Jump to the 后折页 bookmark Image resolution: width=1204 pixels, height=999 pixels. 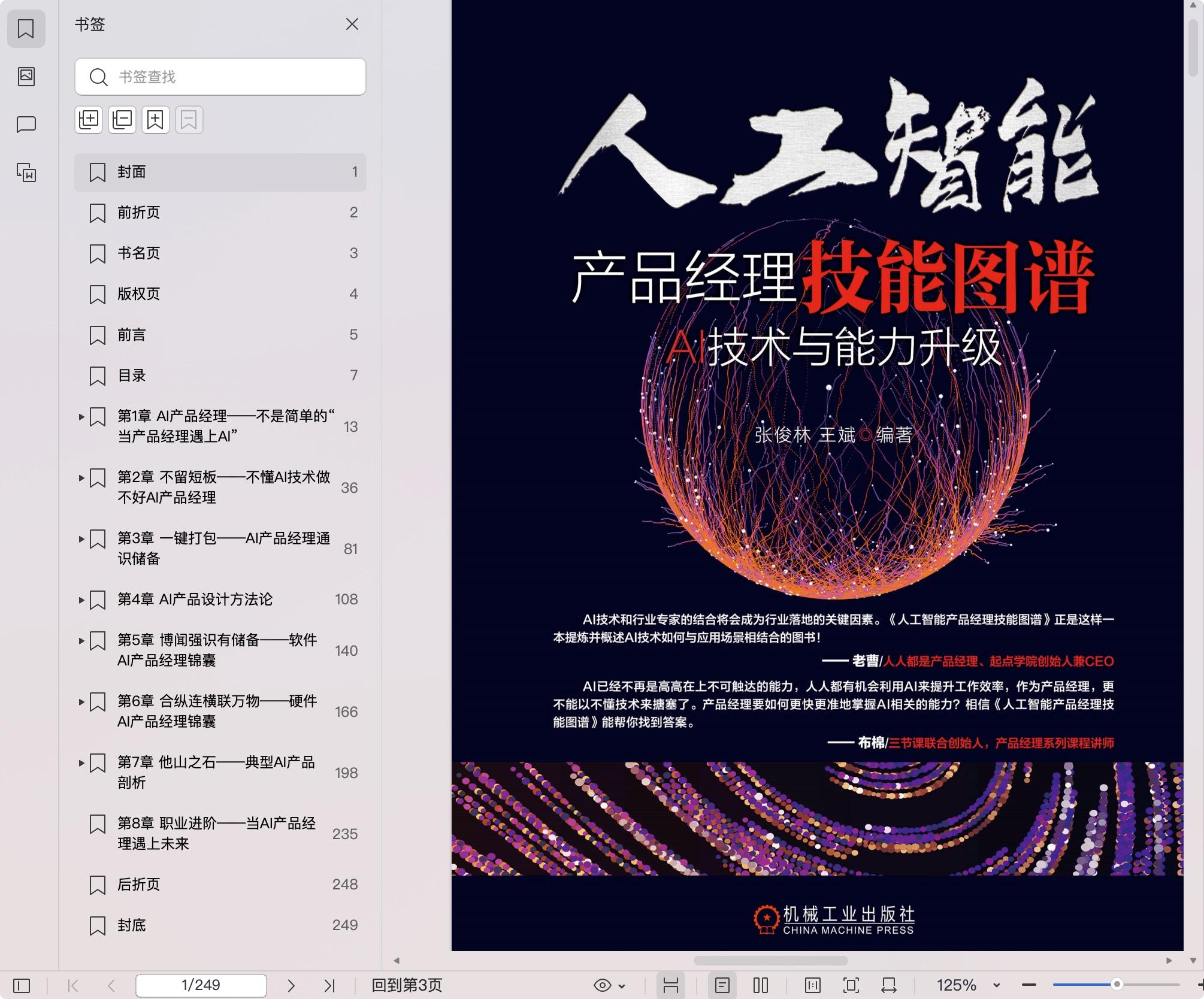(220, 885)
